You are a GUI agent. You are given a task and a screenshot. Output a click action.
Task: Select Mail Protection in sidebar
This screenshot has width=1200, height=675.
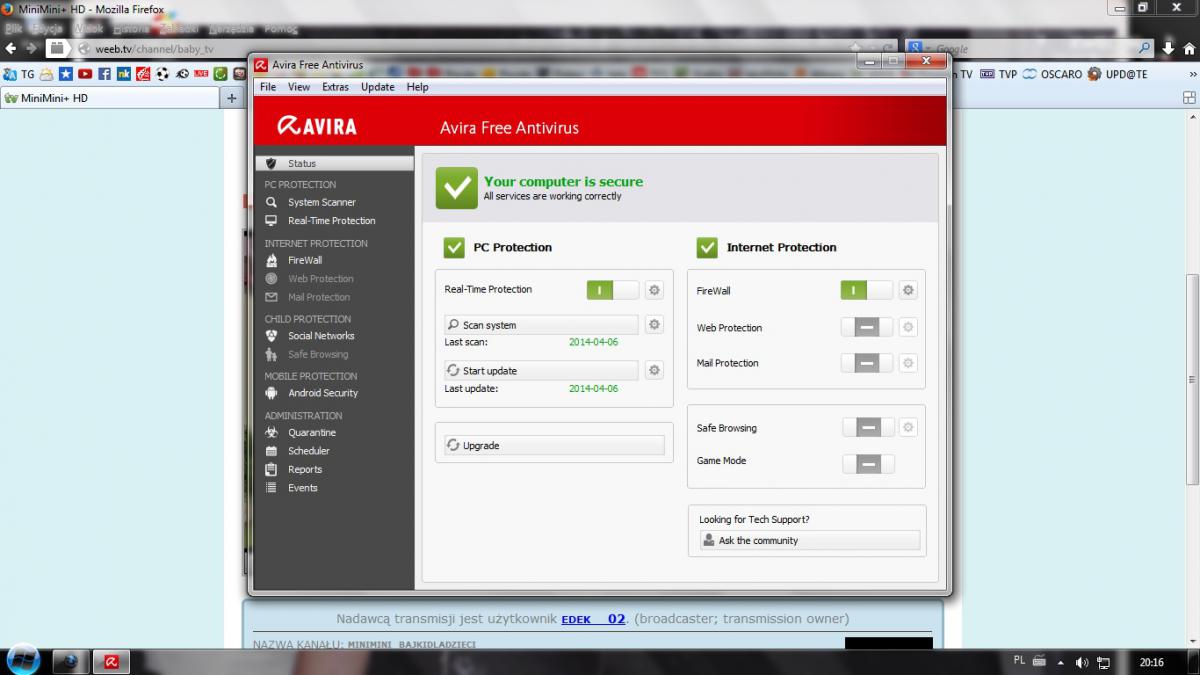pyautogui.click(x=319, y=297)
